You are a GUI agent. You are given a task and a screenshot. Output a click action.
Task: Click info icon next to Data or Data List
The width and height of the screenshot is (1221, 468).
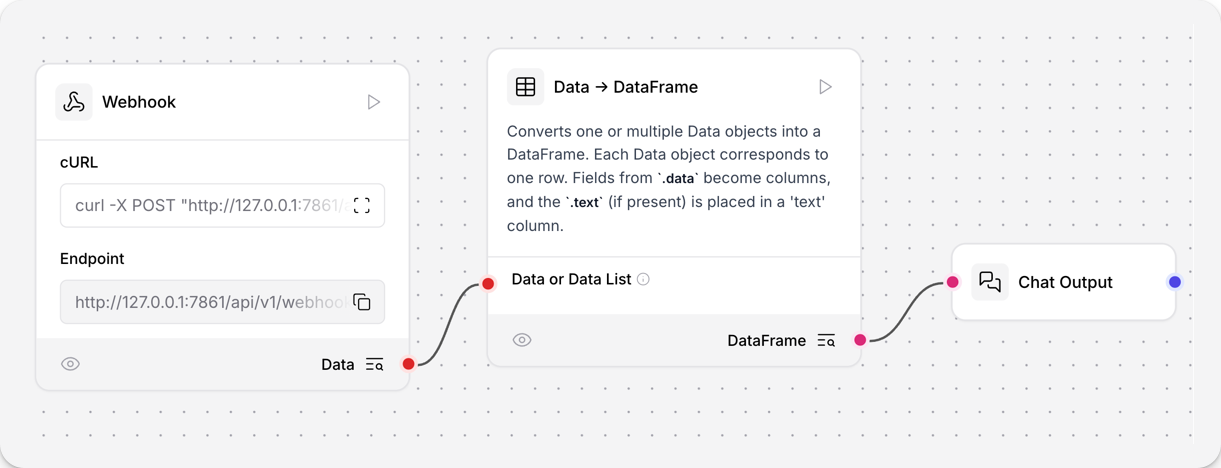click(x=644, y=279)
